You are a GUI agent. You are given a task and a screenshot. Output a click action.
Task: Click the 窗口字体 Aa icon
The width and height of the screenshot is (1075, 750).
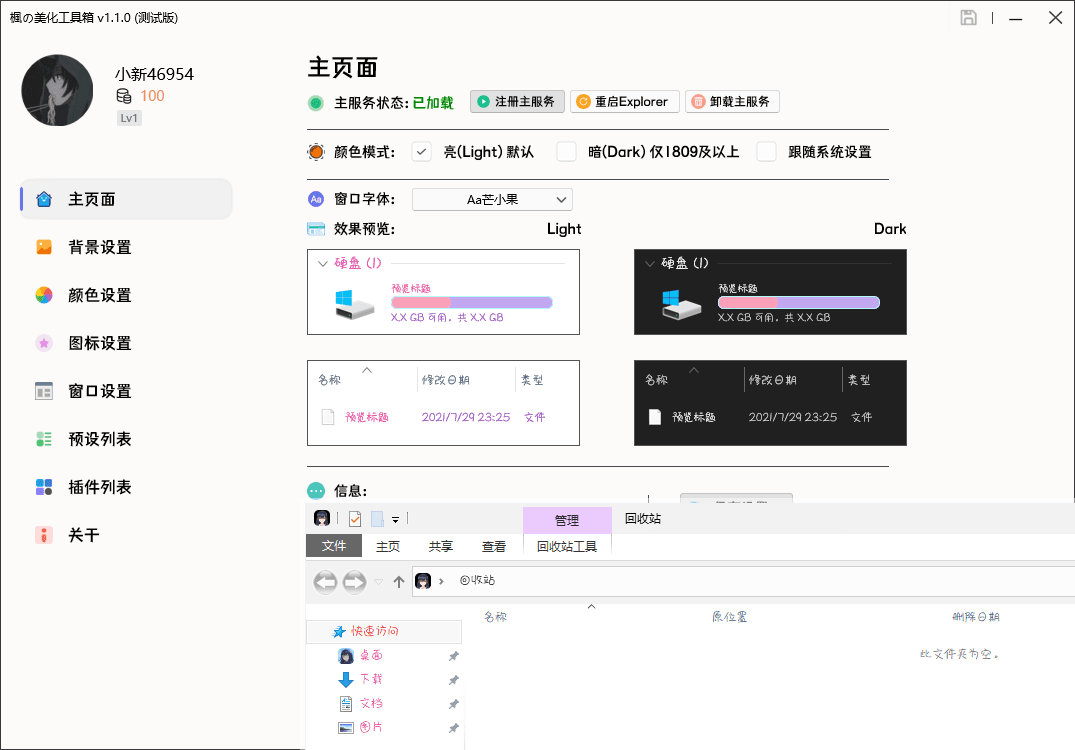click(315, 199)
